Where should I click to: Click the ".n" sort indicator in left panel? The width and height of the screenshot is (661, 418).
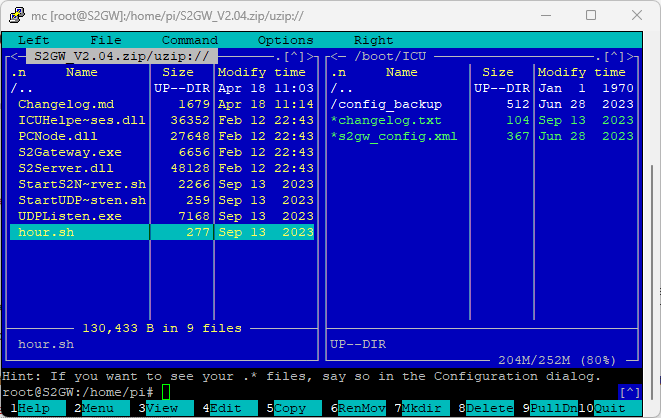coord(18,72)
